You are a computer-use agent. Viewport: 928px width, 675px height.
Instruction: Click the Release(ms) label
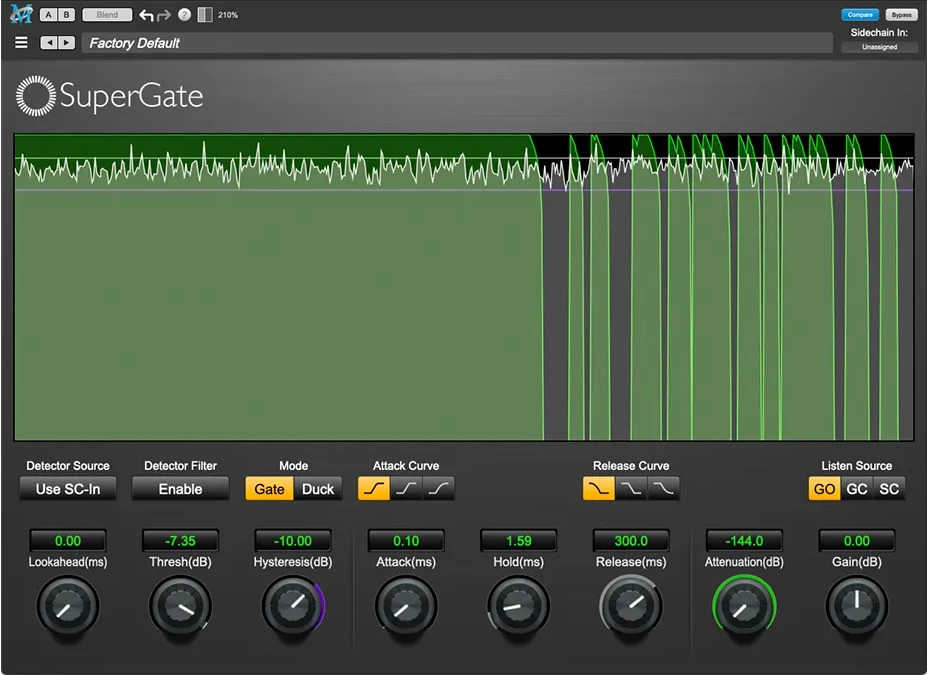[631, 562]
